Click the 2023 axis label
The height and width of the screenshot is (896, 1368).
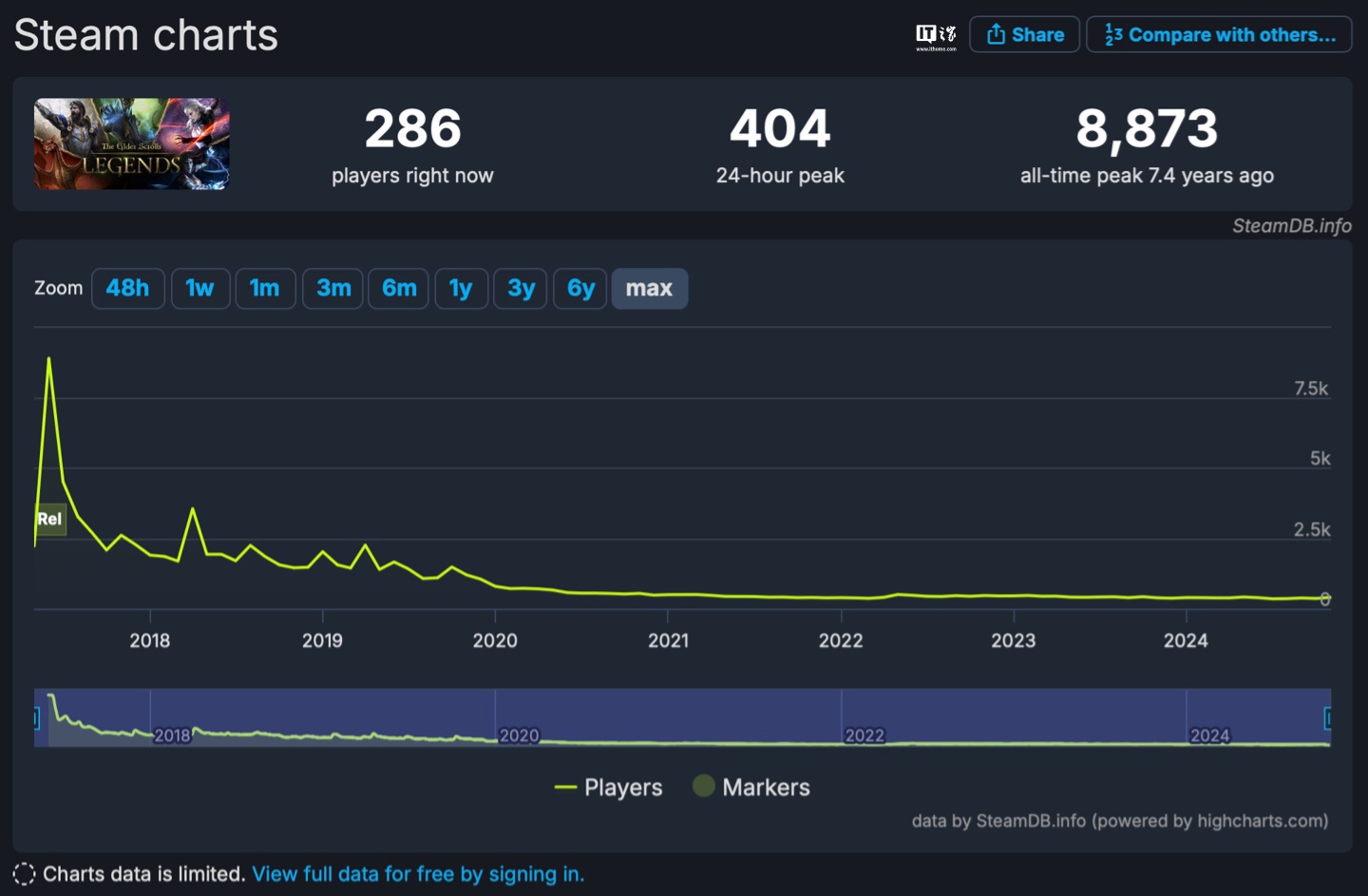pos(1014,640)
